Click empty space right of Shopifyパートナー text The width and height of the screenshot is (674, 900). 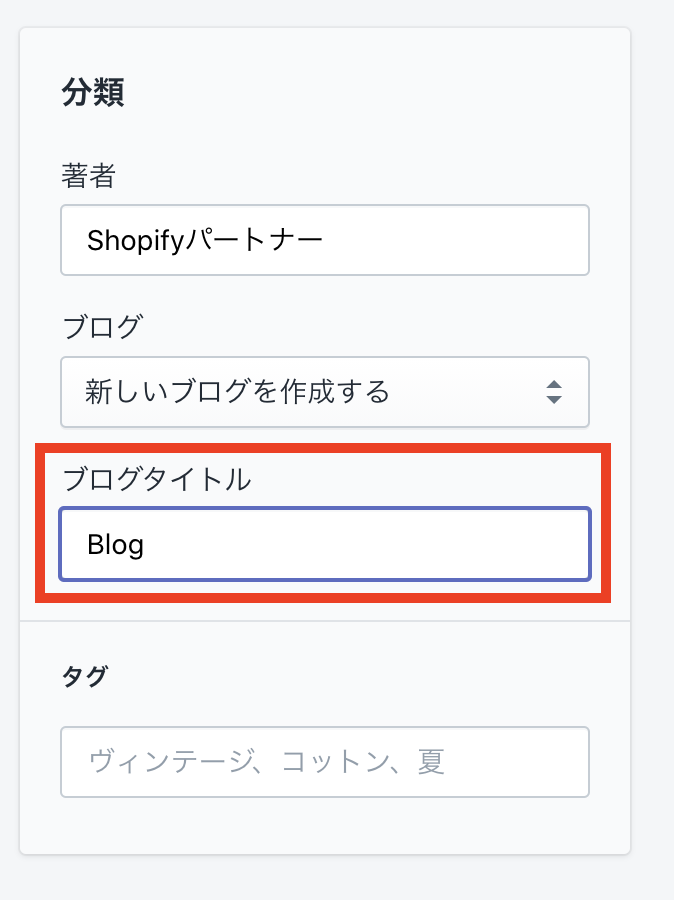pos(460,240)
